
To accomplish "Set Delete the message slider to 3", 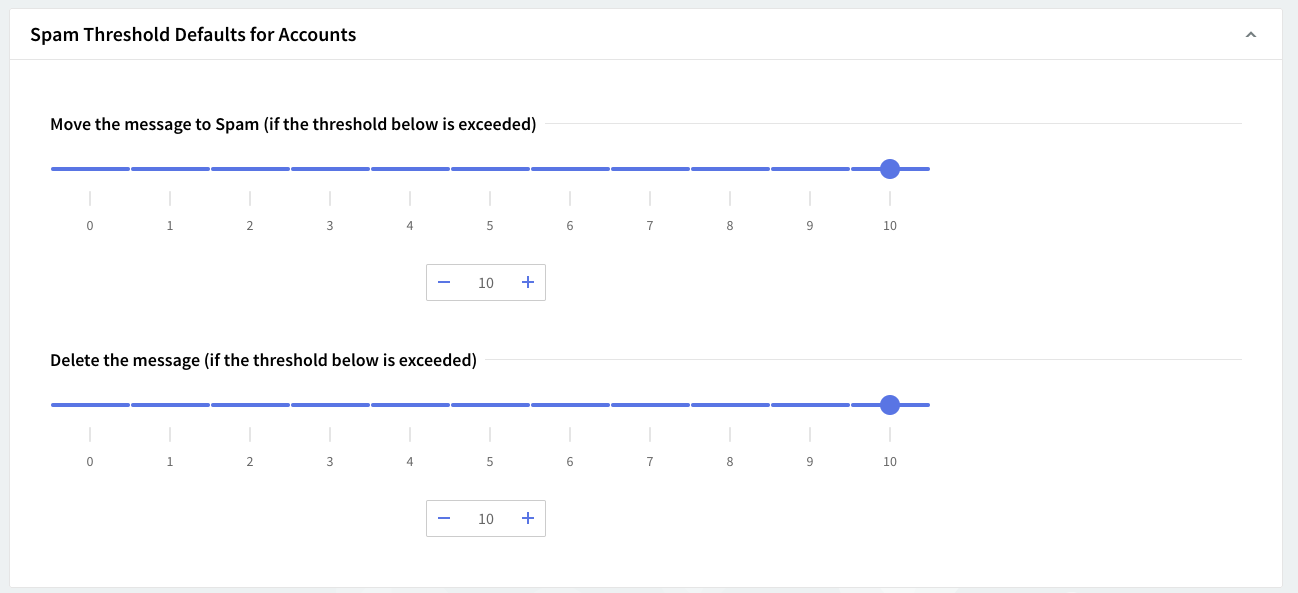I will tap(330, 405).
